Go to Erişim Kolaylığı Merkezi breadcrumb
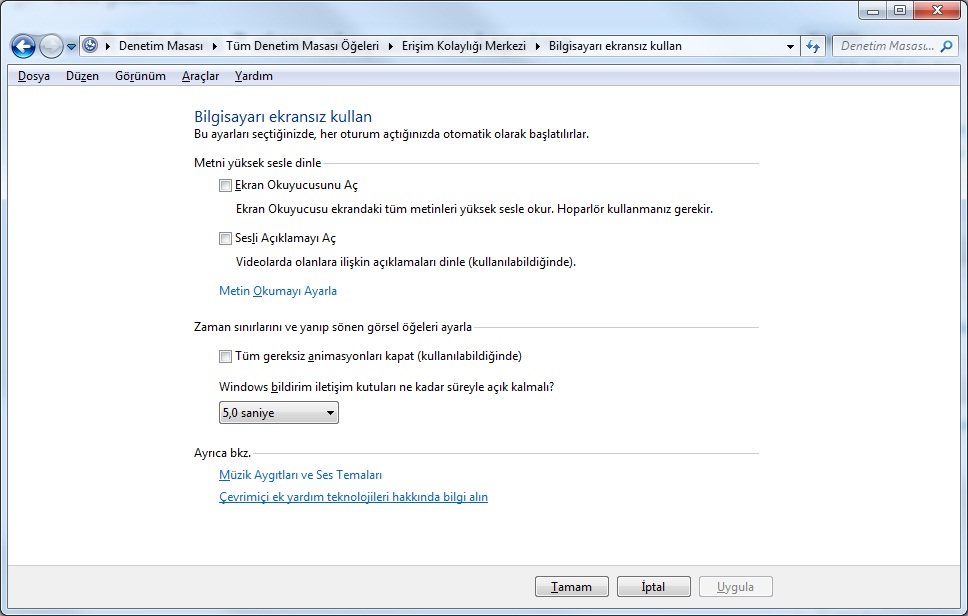Viewport: 968px width, 616px height. tap(464, 46)
